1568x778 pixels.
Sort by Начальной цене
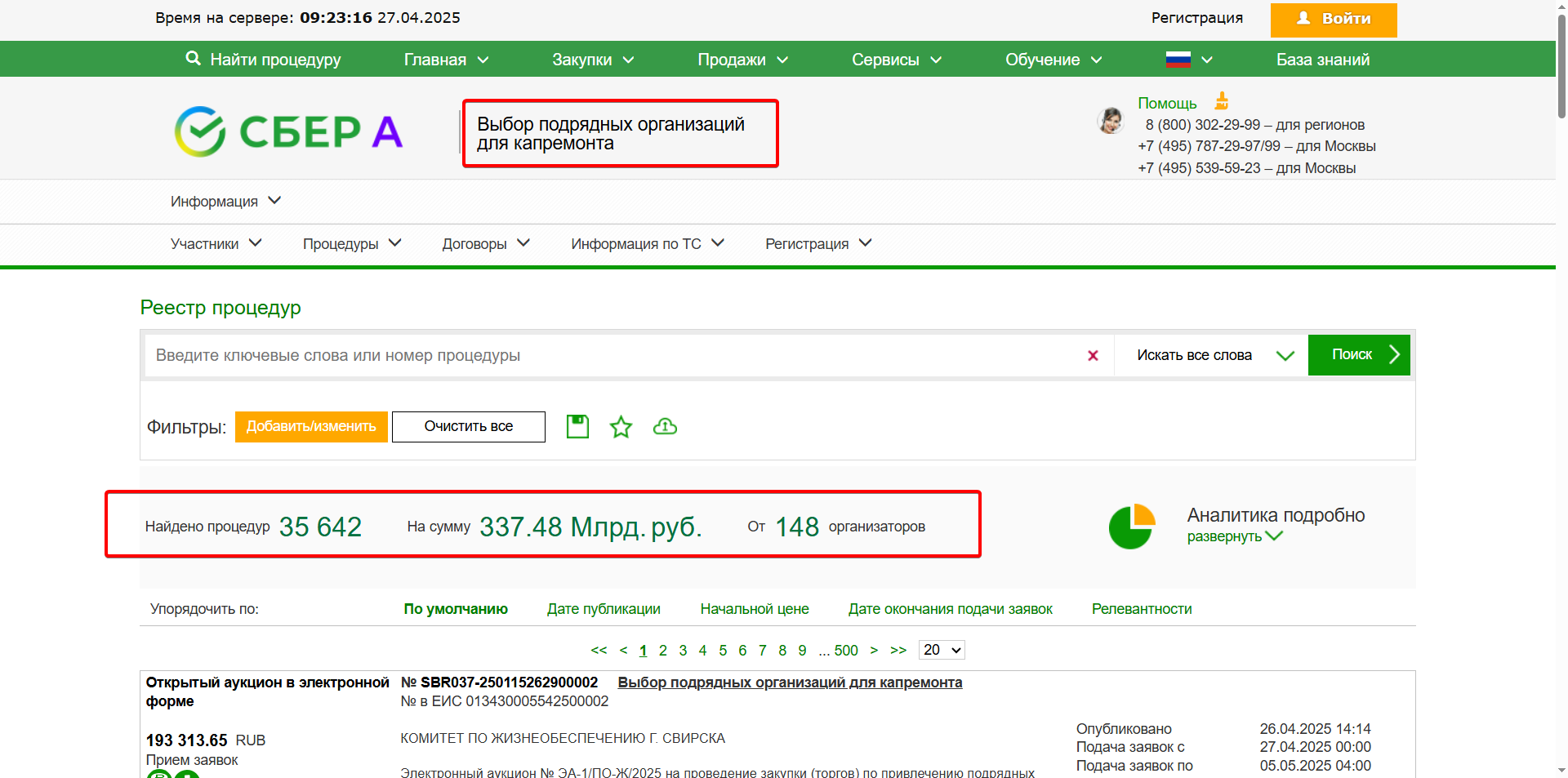[755, 609]
